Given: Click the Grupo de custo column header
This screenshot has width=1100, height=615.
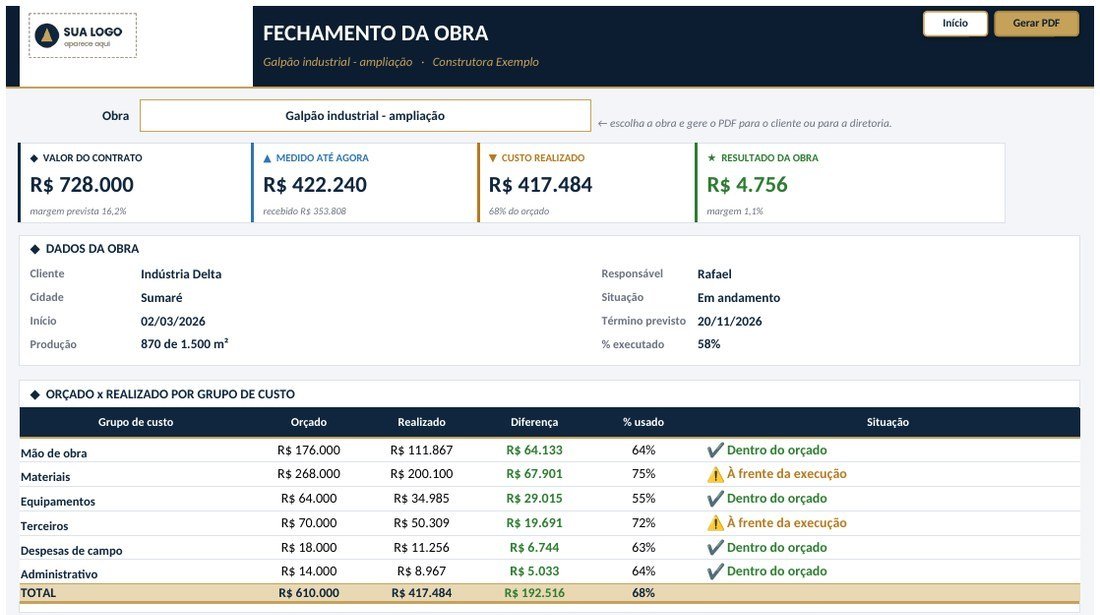Looking at the screenshot, I should click(135, 422).
